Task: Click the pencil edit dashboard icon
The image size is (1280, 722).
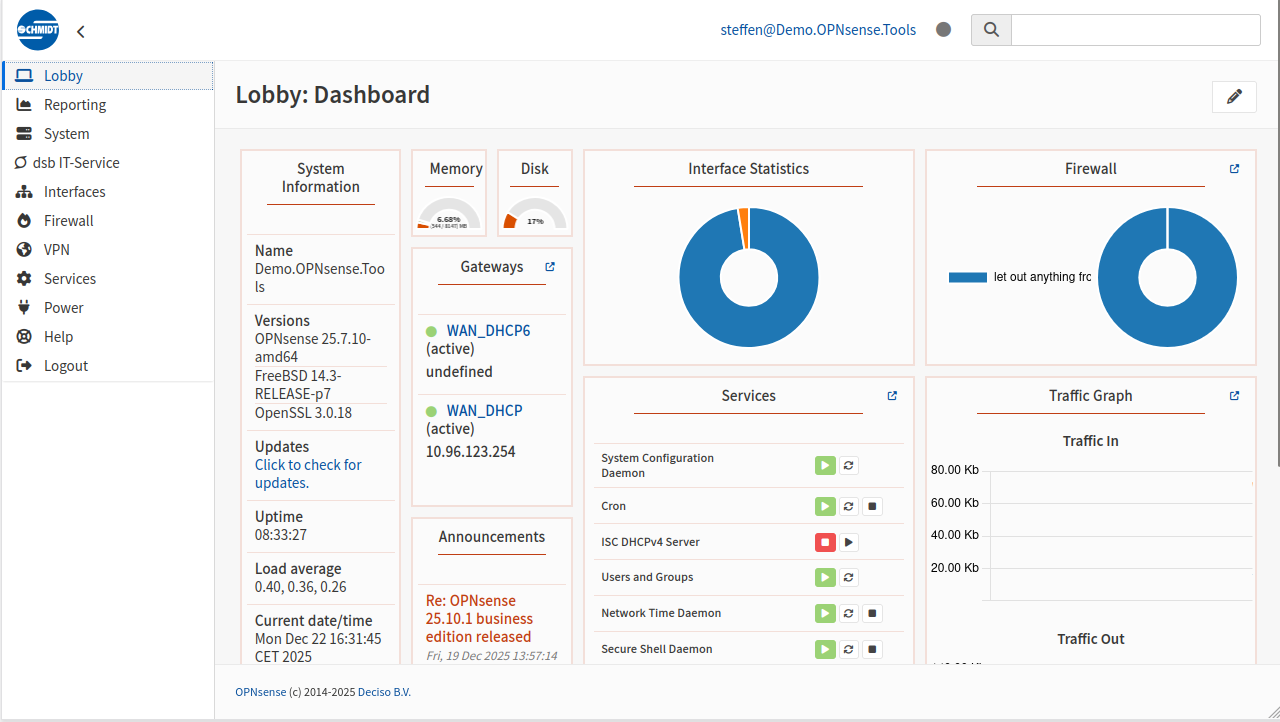Action: coord(1234,97)
